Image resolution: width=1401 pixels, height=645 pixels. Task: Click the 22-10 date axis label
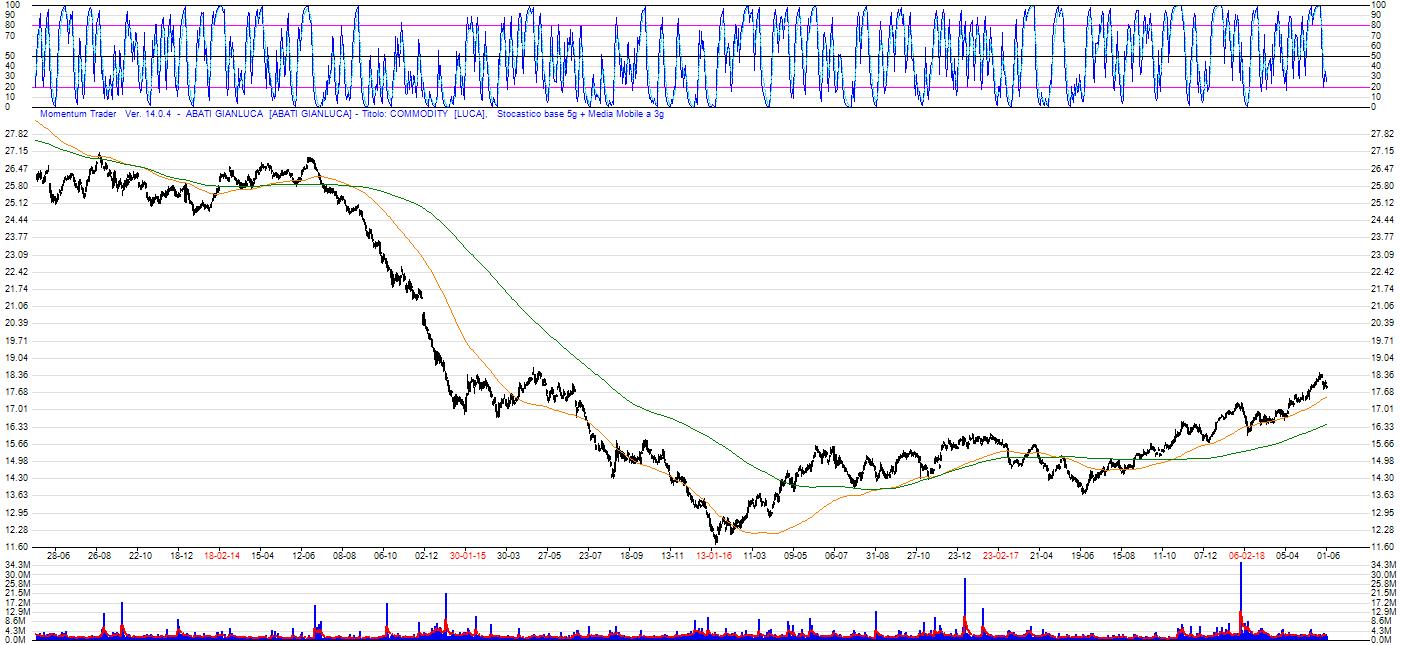[140, 554]
